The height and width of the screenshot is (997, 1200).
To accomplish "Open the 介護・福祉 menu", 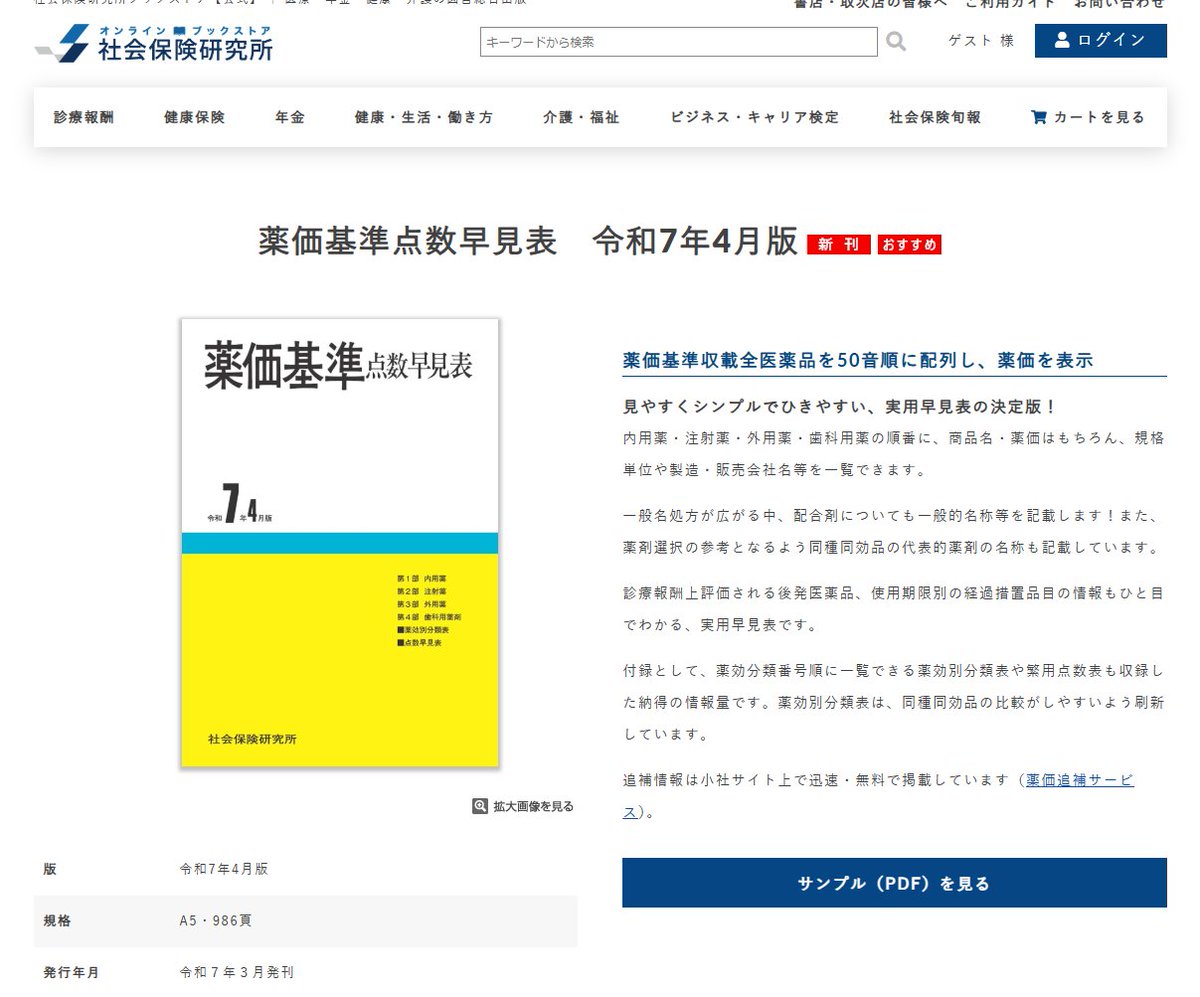I will (x=581, y=117).
